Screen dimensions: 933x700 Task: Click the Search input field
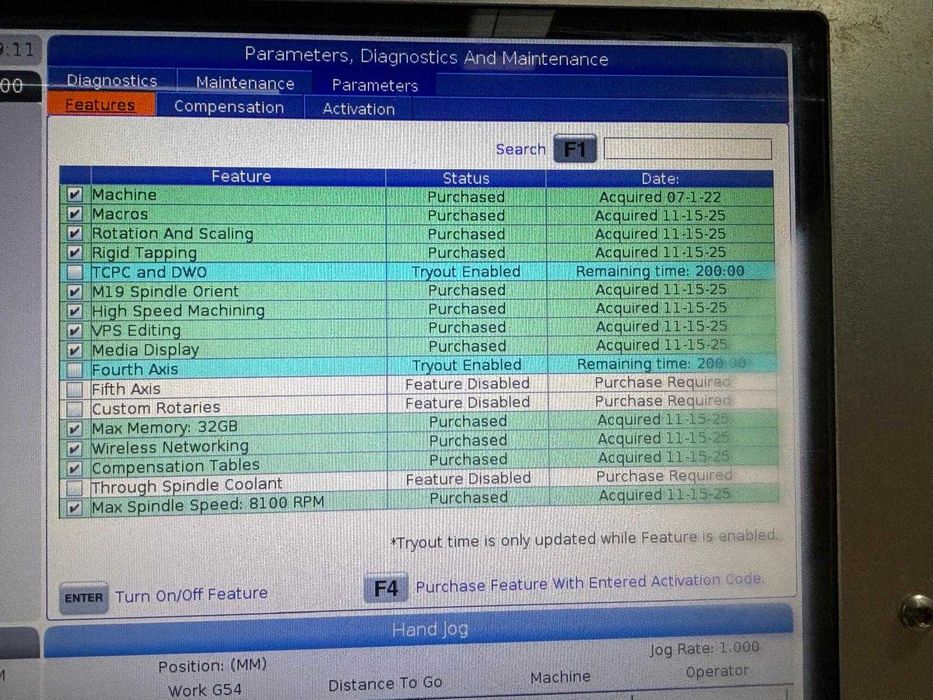(x=688, y=149)
